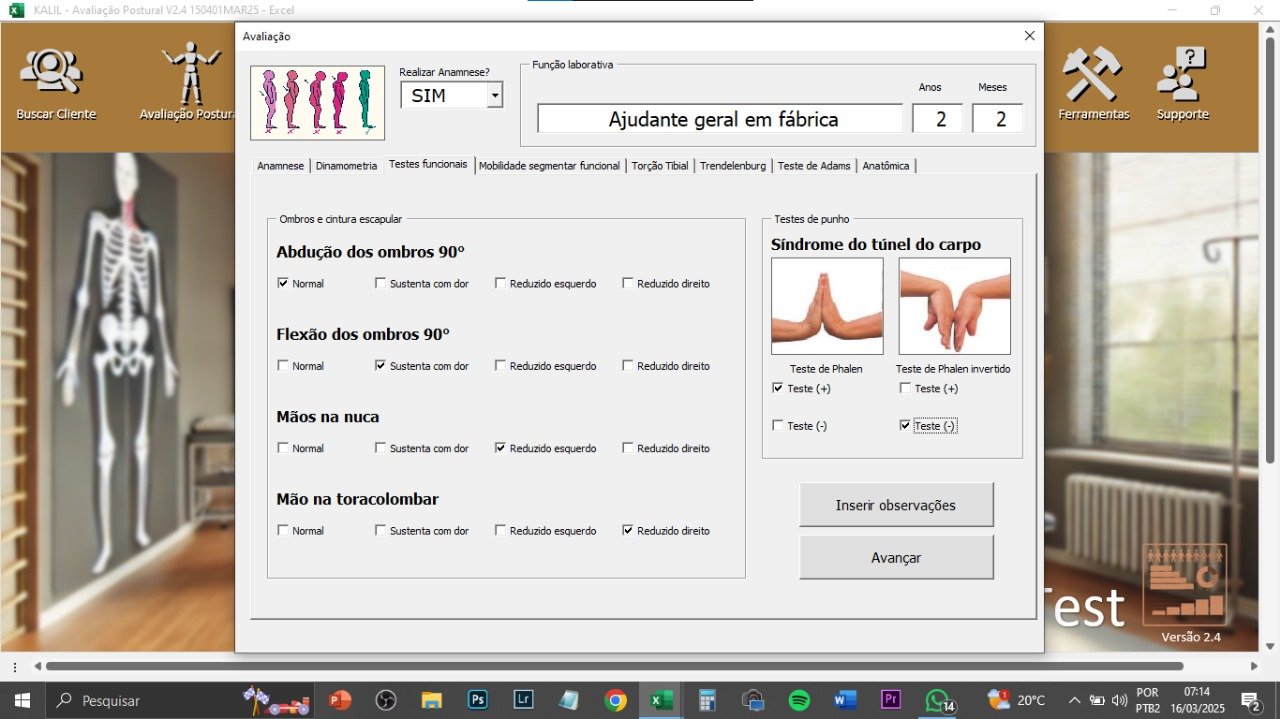Image resolution: width=1280 pixels, height=719 pixels.
Task: Click the posture silhouettes image
Action: 317,102
